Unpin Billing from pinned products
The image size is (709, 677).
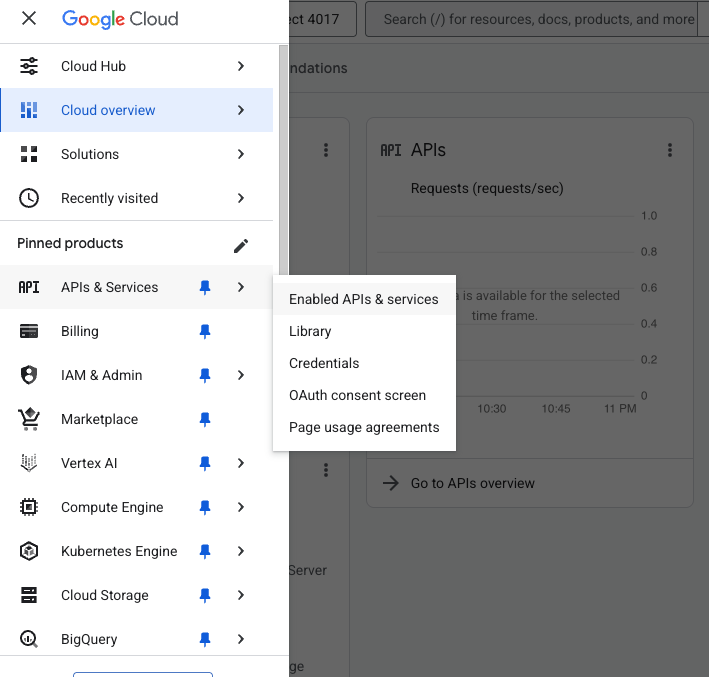pos(205,331)
